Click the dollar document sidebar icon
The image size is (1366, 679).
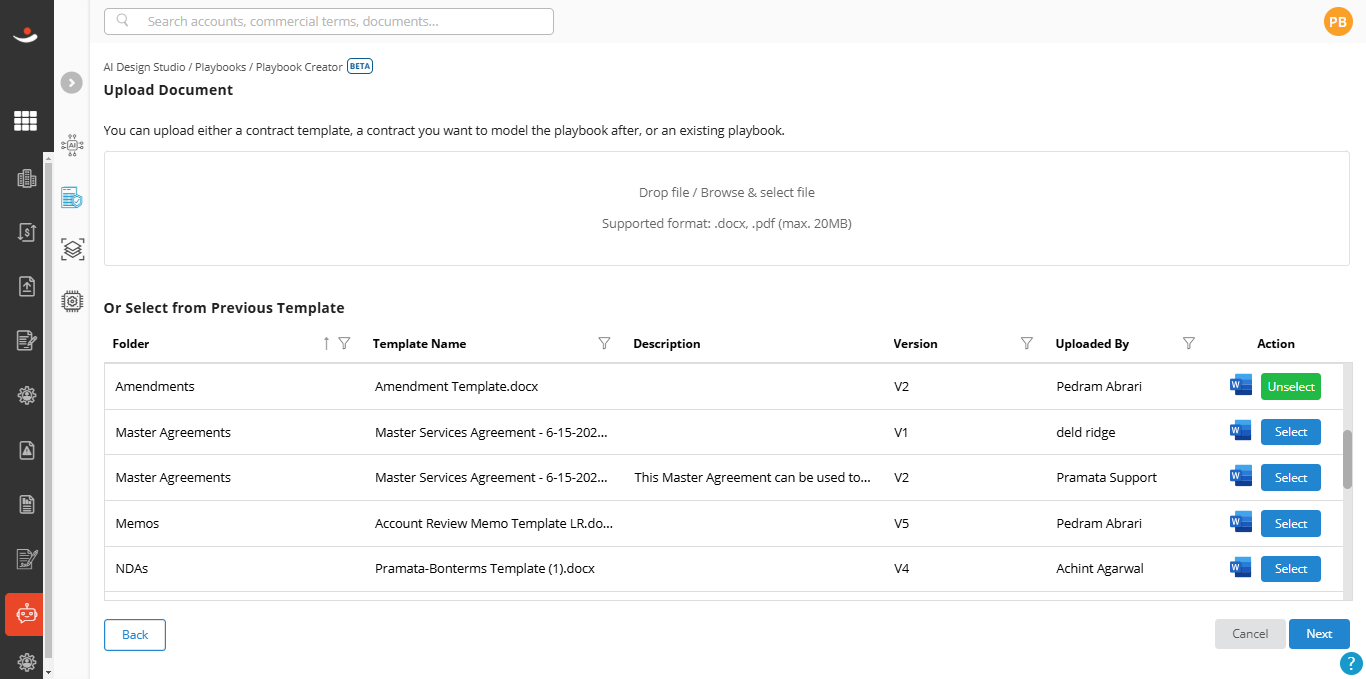tap(26, 232)
